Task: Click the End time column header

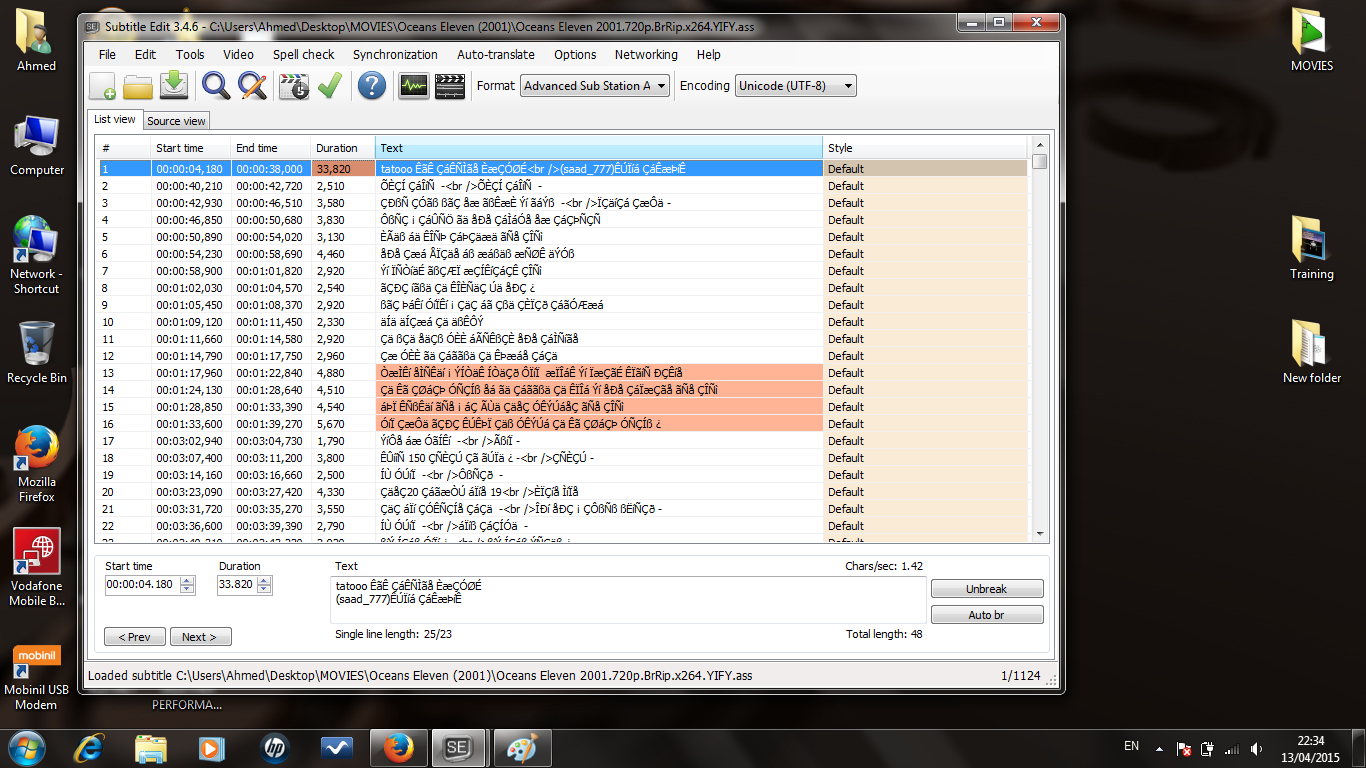Action: pyautogui.click(x=271, y=148)
